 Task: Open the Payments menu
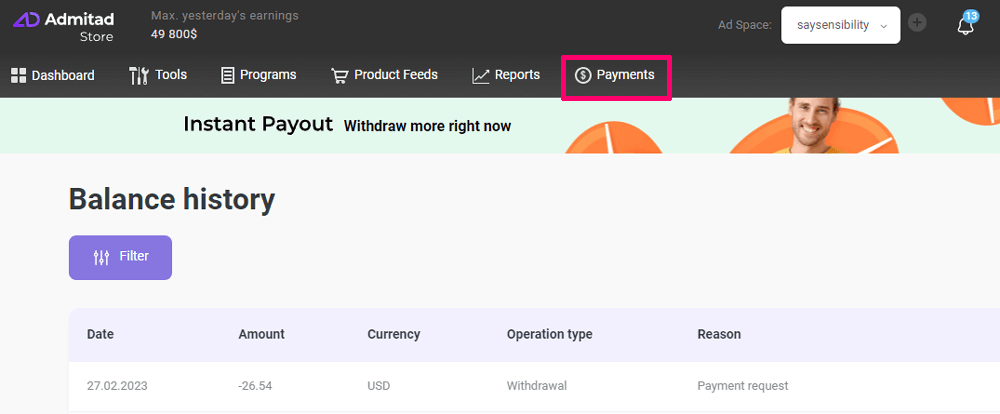click(x=615, y=75)
